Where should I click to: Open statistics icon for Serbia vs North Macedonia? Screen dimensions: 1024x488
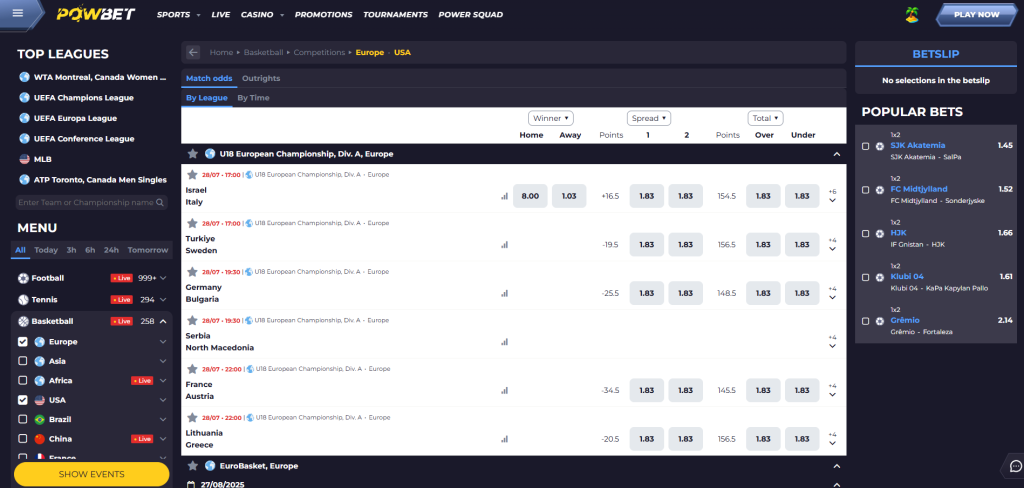[x=504, y=342]
